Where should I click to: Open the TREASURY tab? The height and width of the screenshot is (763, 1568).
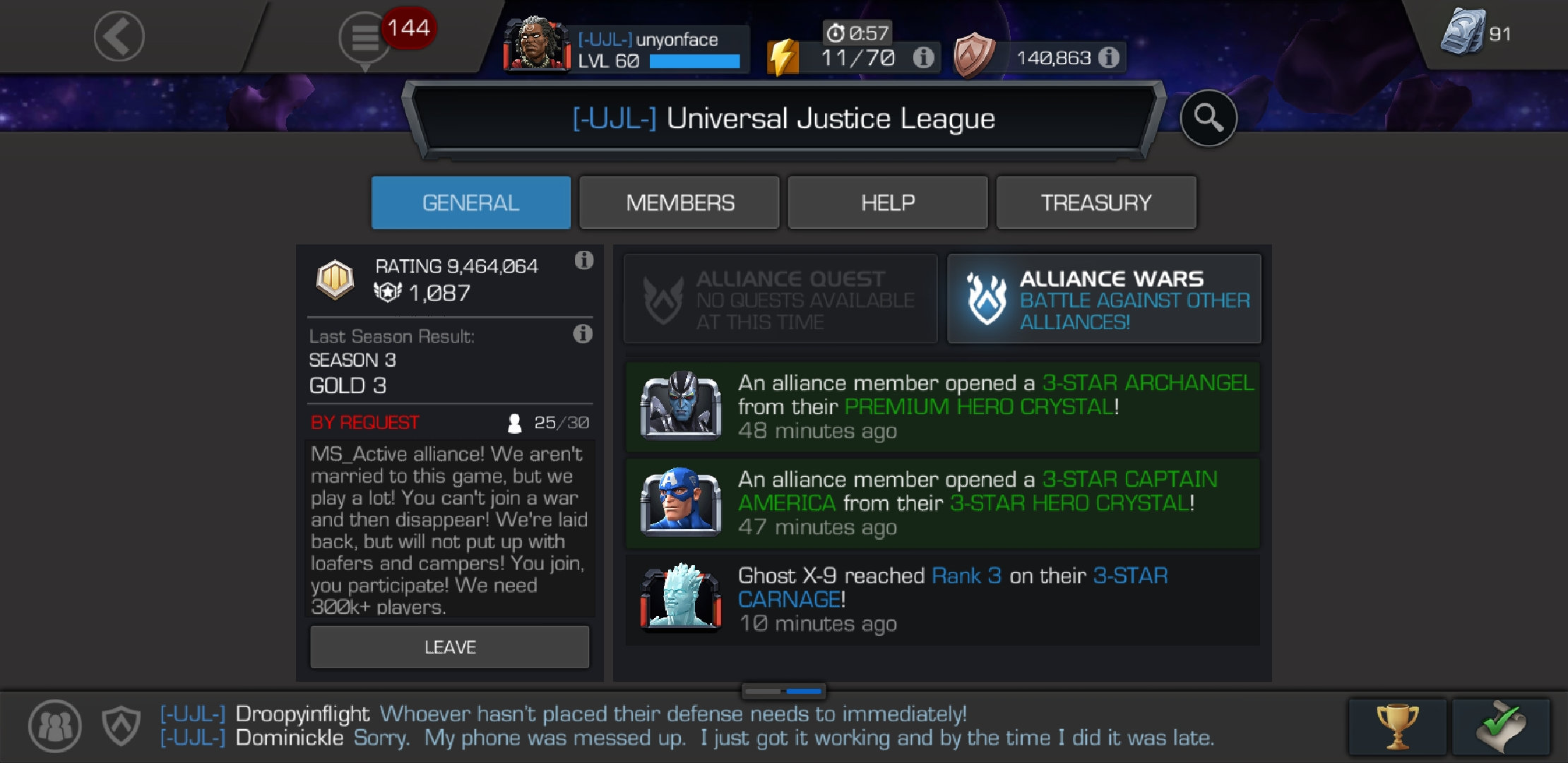tap(1096, 203)
